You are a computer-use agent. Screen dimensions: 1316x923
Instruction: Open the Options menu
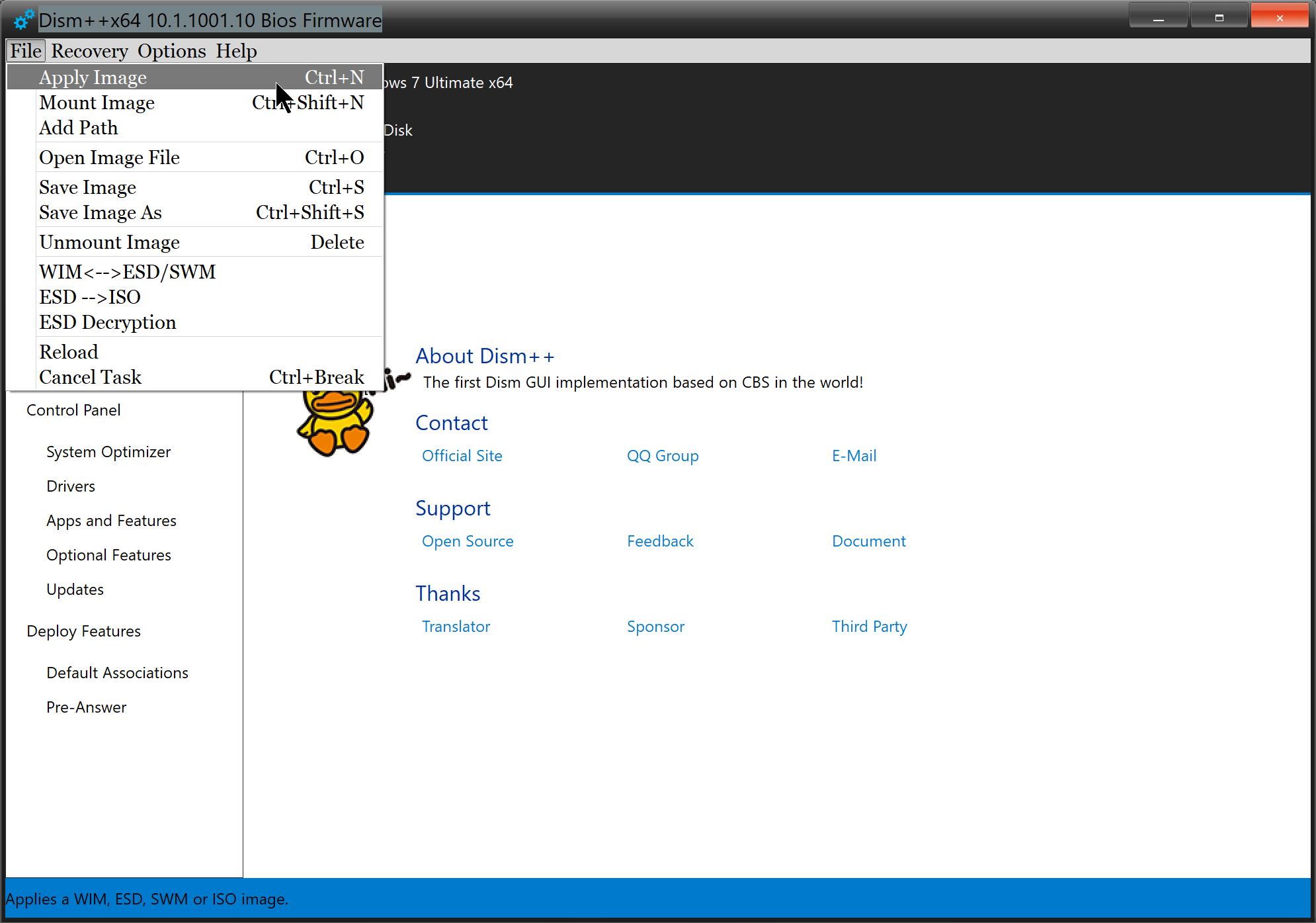[171, 51]
